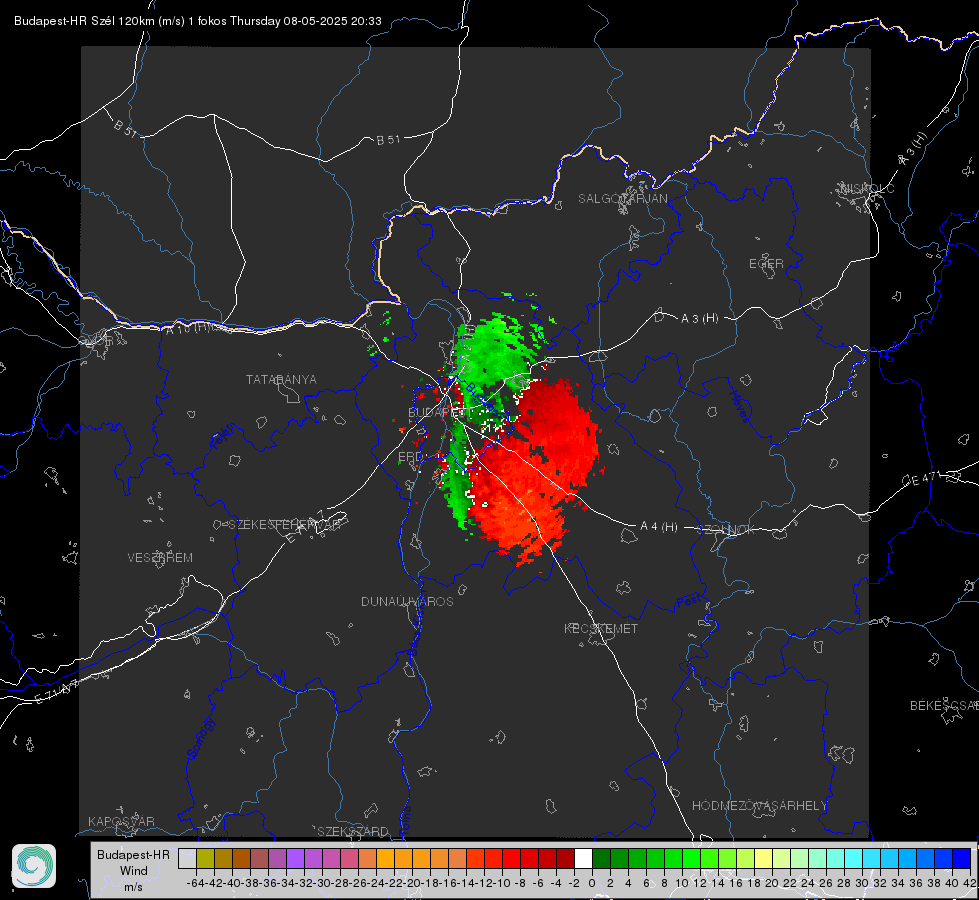This screenshot has width=979, height=900.
Task: Click the KECSKEMÉT city label
Action: point(601,628)
